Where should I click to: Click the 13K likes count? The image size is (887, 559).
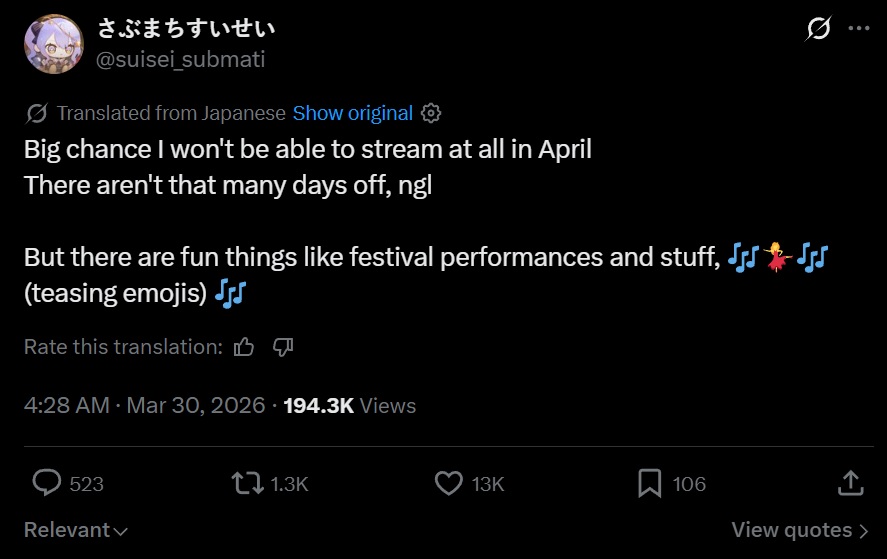coord(488,484)
